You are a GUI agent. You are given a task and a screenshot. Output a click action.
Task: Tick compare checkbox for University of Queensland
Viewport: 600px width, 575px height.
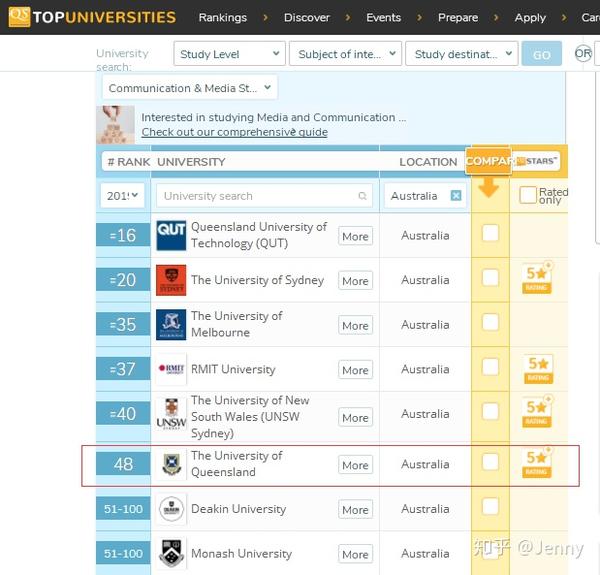(490, 462)
